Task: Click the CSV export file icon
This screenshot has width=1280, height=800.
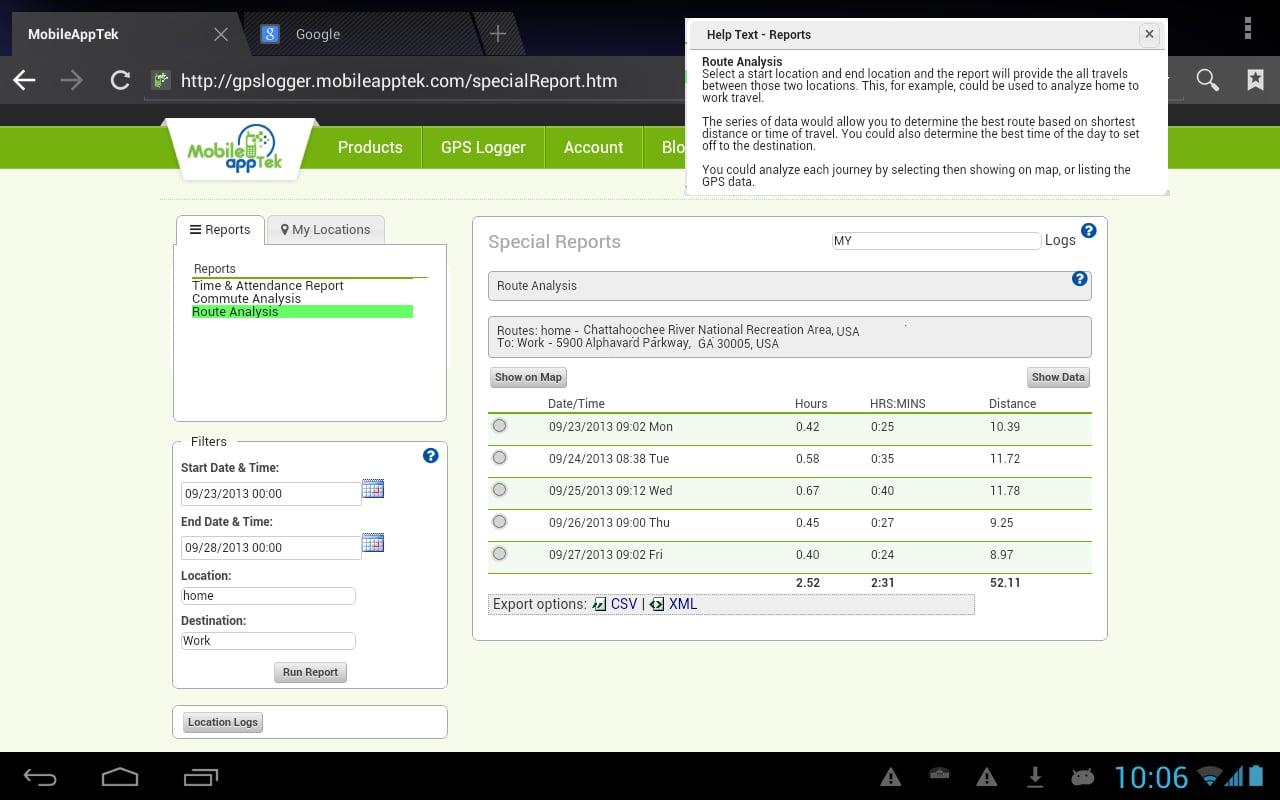Action: [x=599, y=605]
